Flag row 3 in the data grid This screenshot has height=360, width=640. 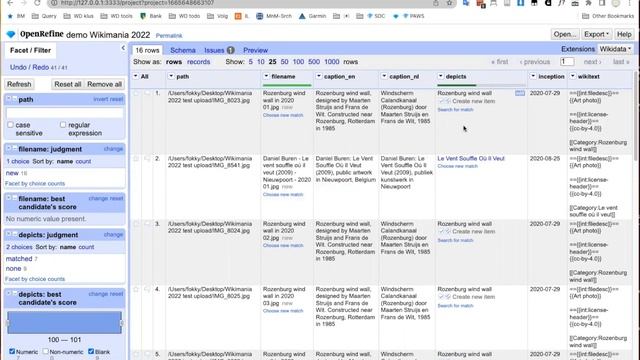tap(147, 224)
